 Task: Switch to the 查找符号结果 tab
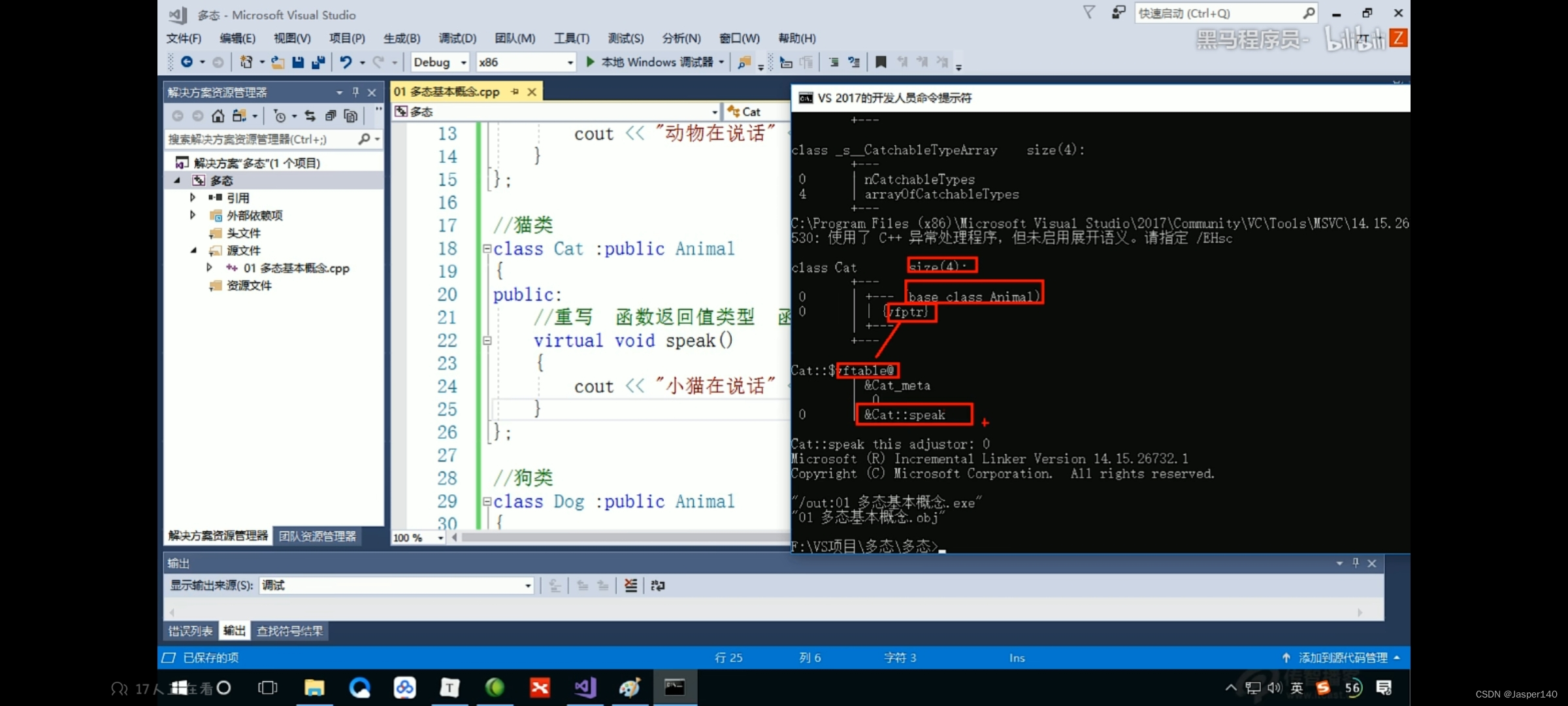pyautogui.click(x=289, y=631)
